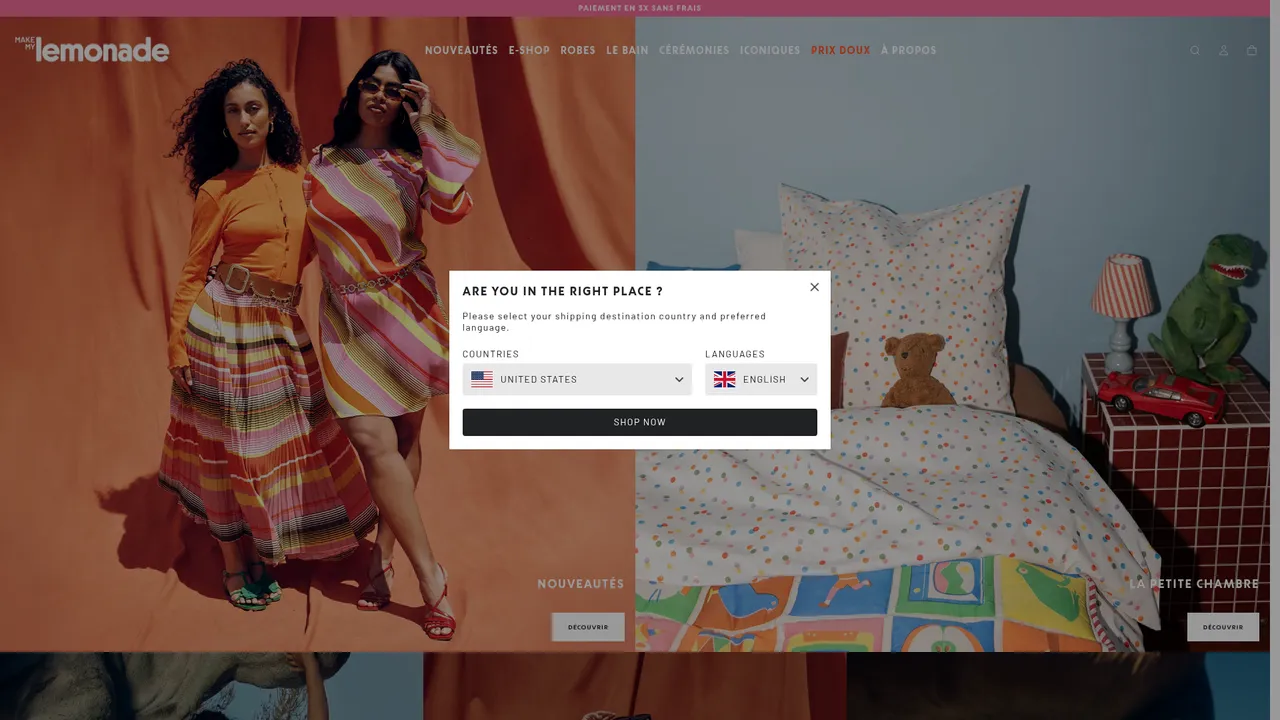Expand the Countries dropdown

pos(577,379)
